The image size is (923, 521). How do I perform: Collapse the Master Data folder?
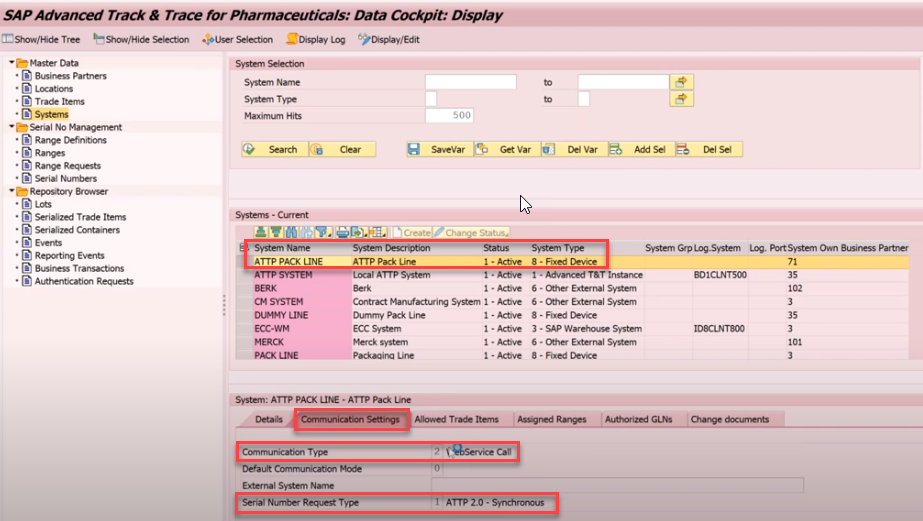[11, 62]
